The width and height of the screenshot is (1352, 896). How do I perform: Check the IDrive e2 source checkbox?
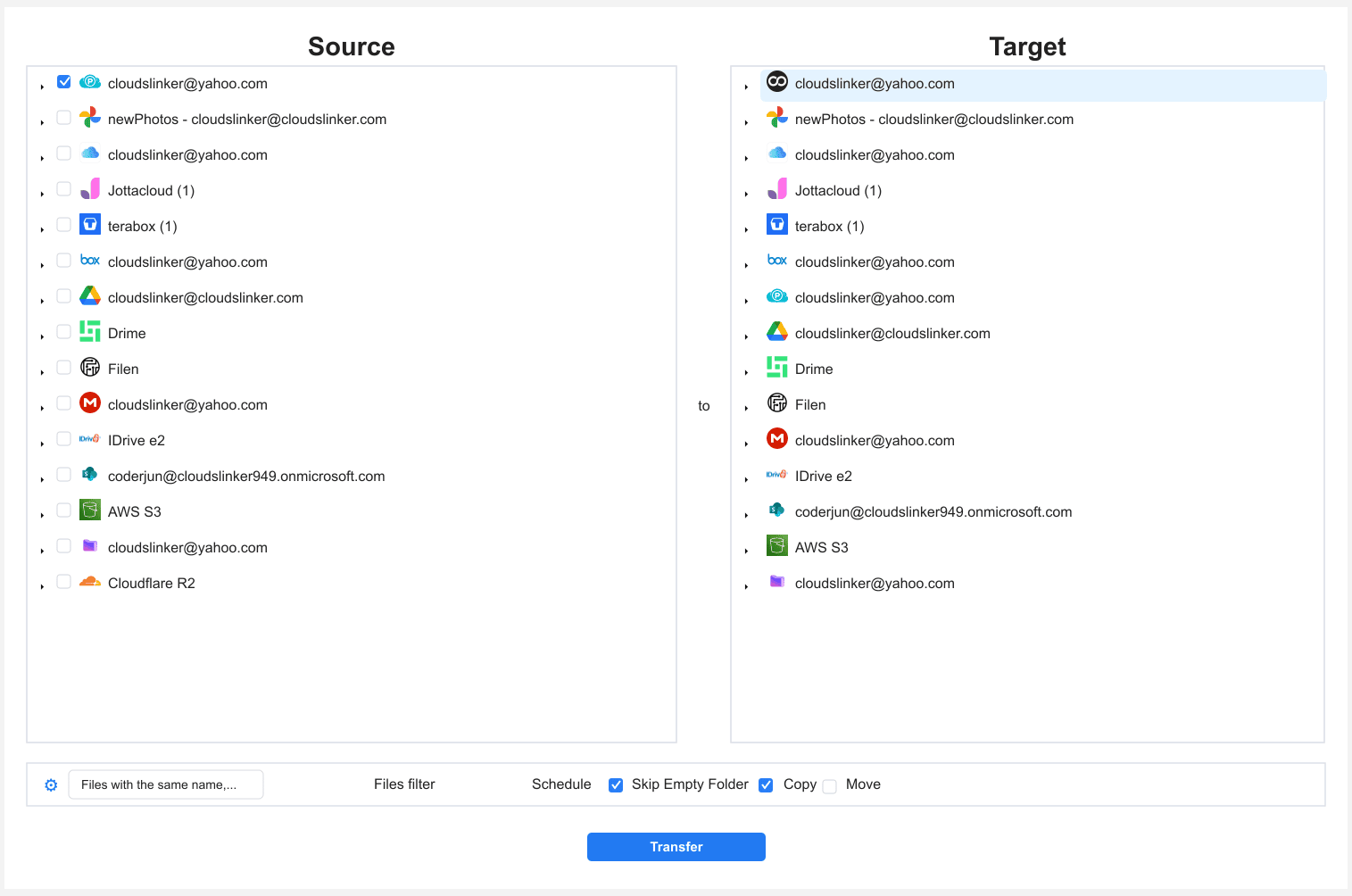[x=64, y=439]
